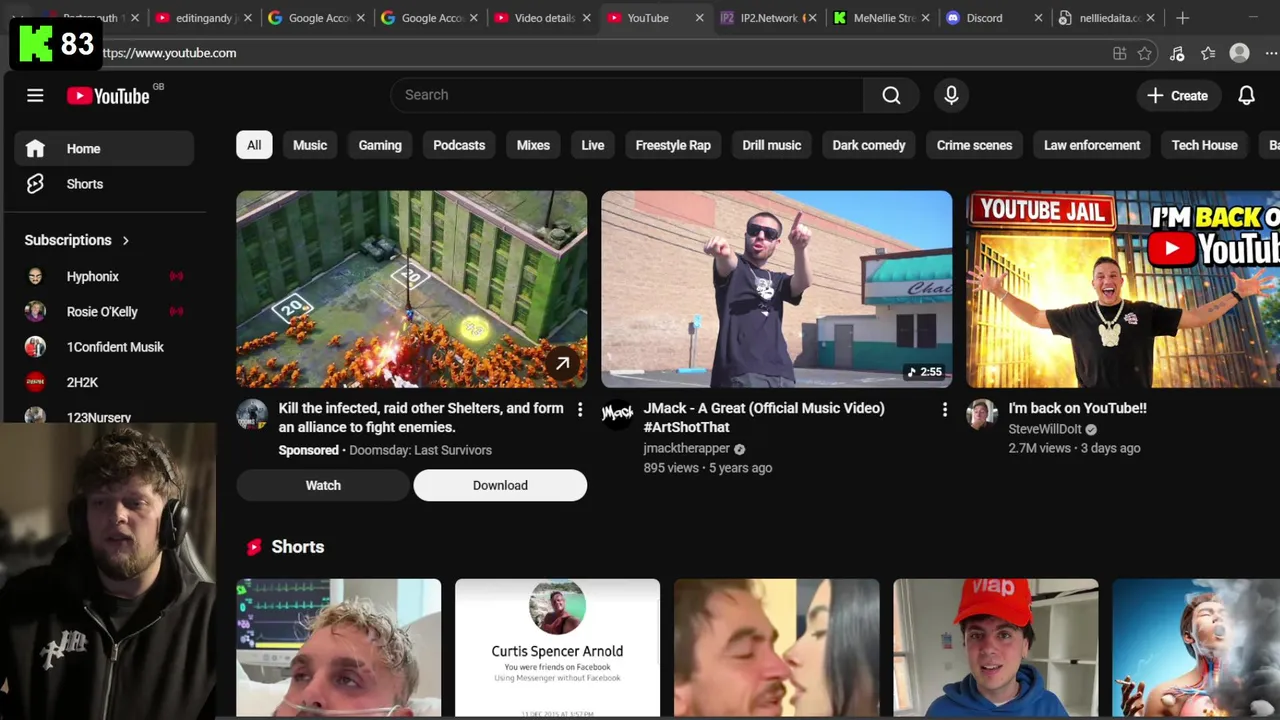Screen dimensions: 1280x720
Task: Open I'm back on YouTube thumbnail
Action: (1123, 289)
